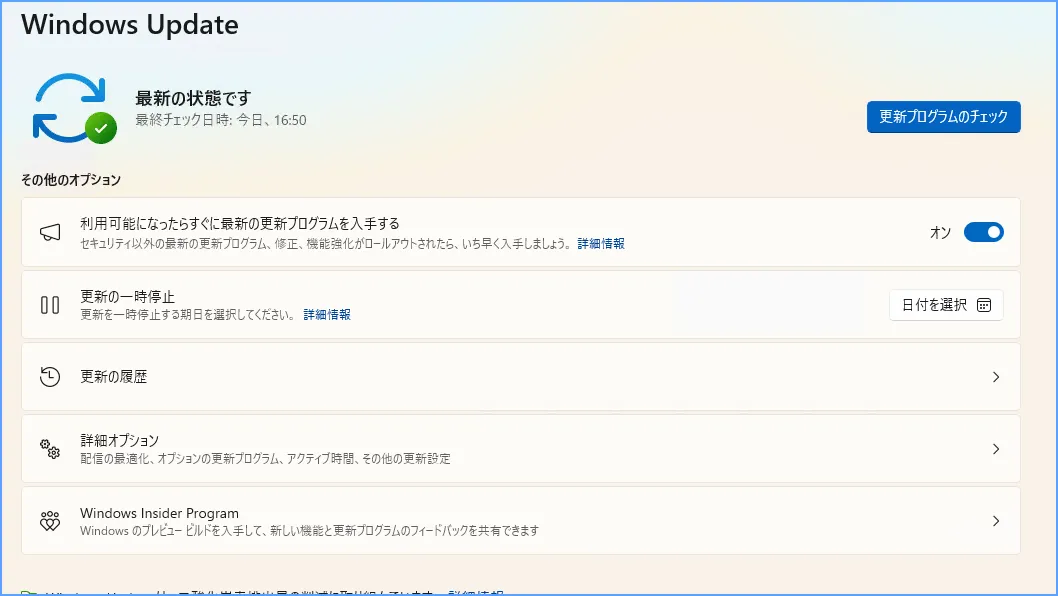Click the Insider Program hearts icon
This screenshot has height=596, width=1058.
[50, 521]
